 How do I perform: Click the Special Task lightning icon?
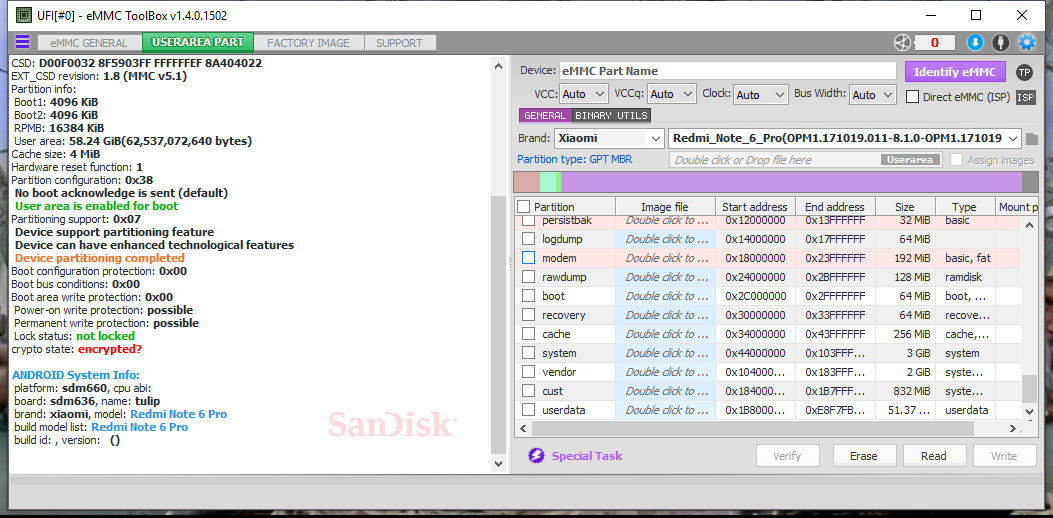[x=536, y=456]
